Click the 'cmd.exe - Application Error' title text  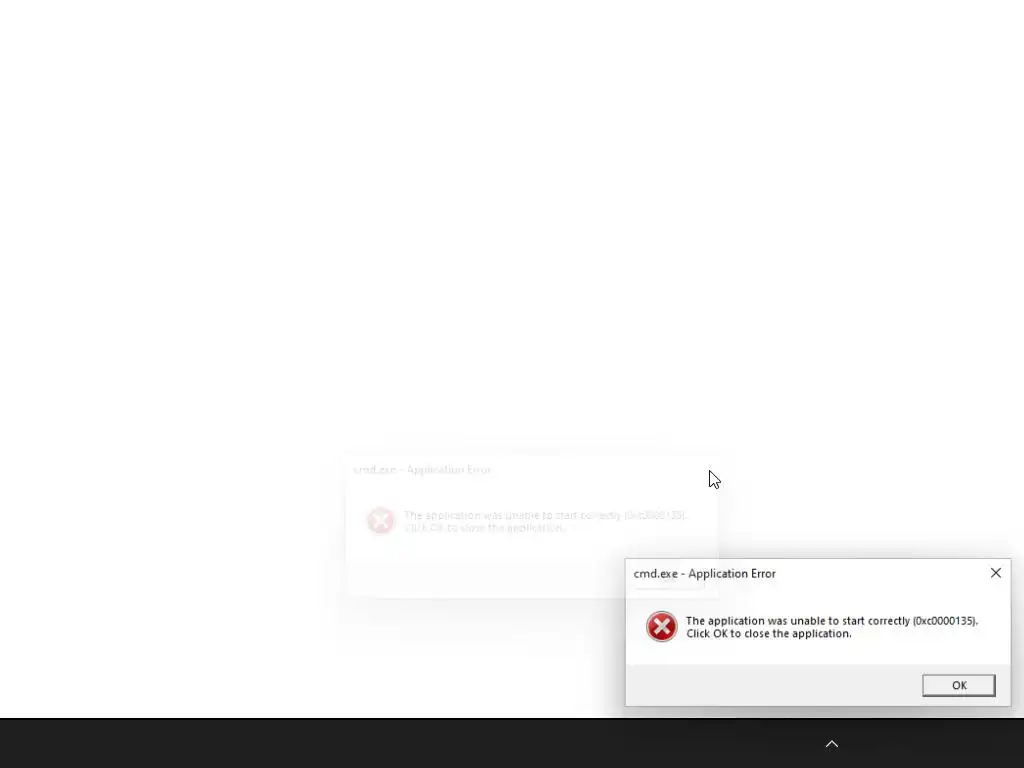tap(705, 573)
